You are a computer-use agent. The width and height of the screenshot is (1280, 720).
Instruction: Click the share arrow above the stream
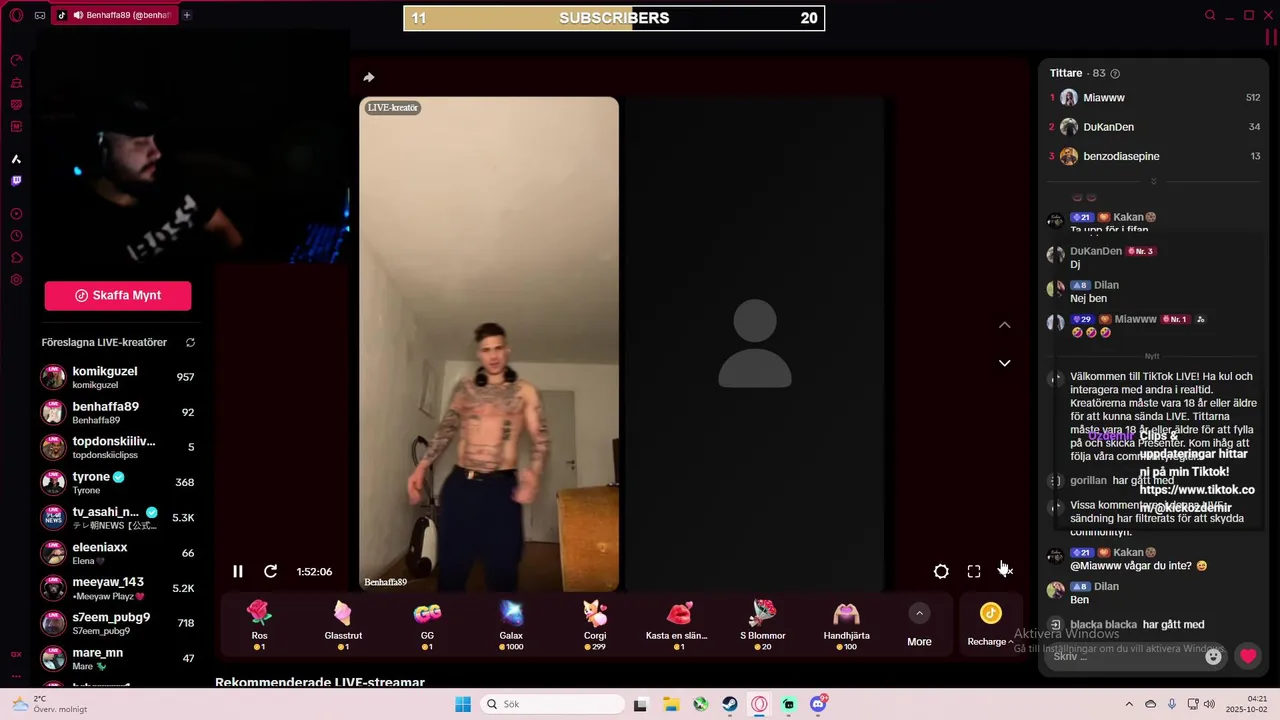point(369,77)
